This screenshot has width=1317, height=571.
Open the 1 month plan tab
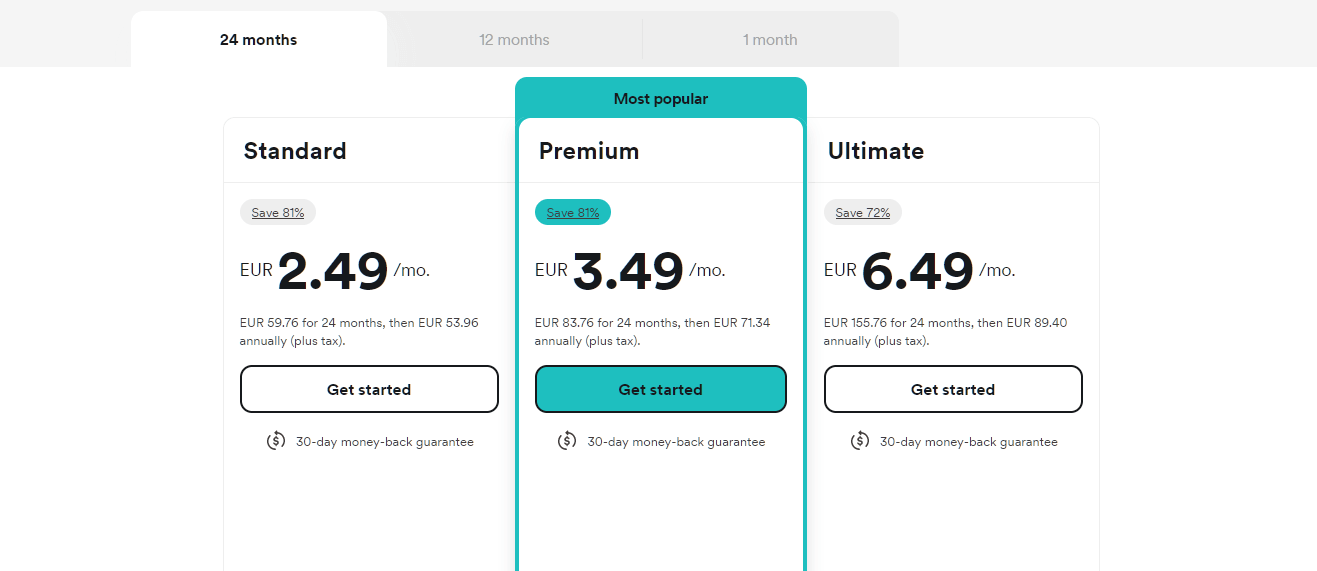point(770,40)
